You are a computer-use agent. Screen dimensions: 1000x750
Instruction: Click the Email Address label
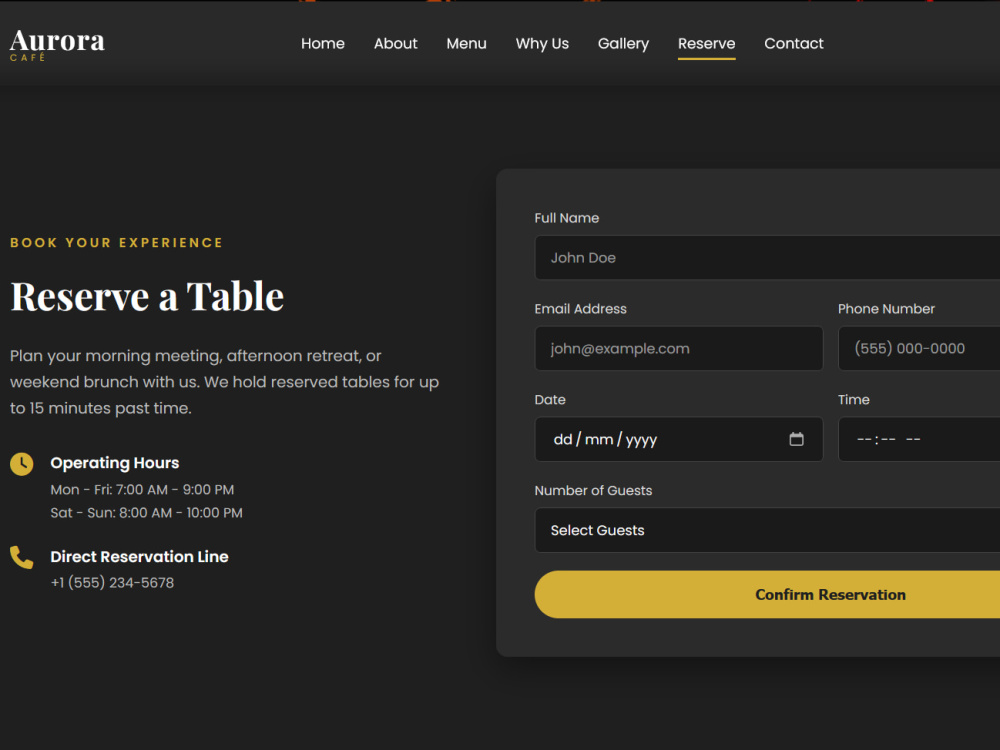580,309
